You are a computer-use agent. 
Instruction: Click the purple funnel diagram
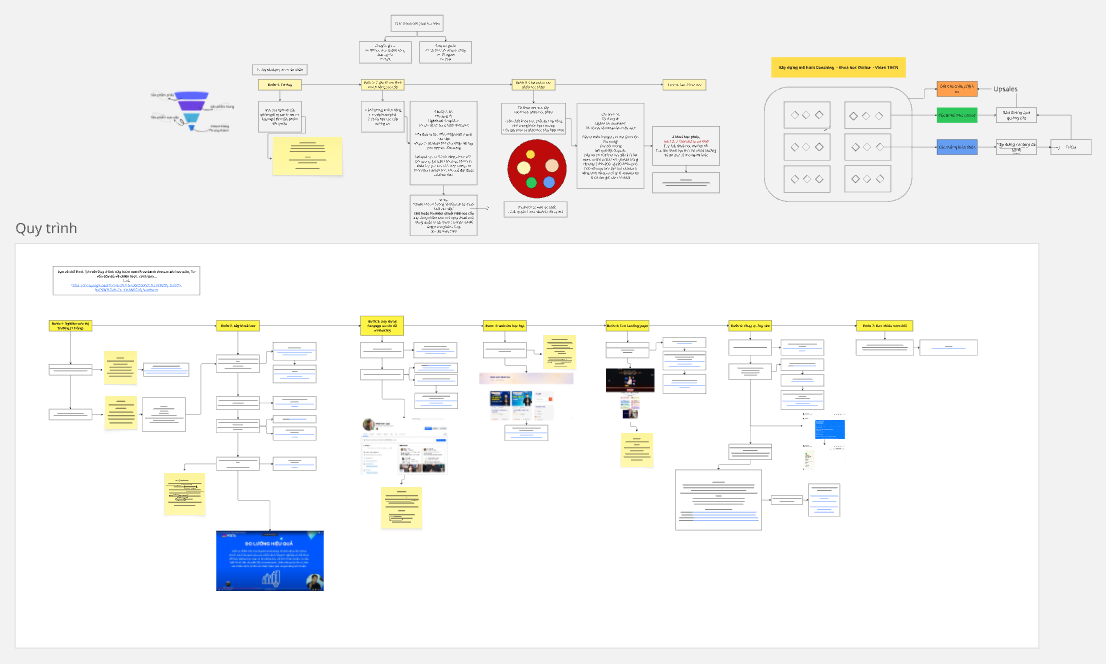click(189, 110)
